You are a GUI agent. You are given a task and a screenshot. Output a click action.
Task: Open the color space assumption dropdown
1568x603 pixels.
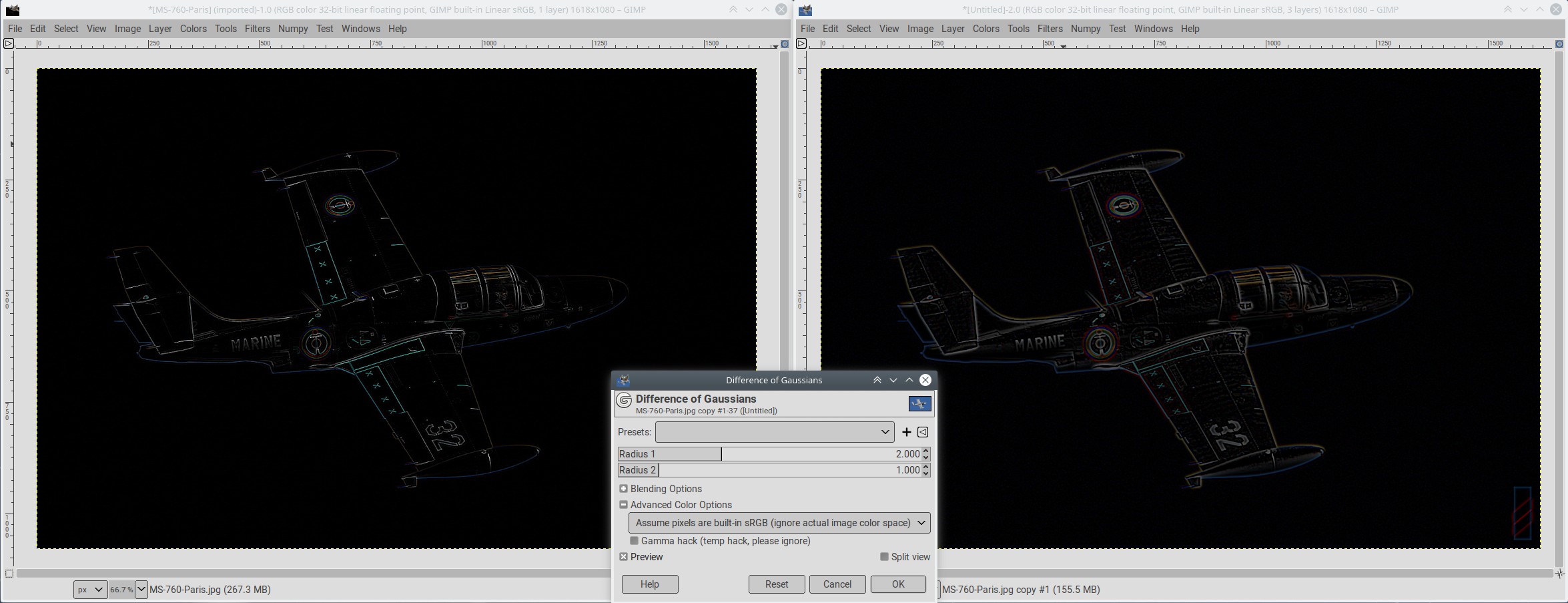[779, 523]
